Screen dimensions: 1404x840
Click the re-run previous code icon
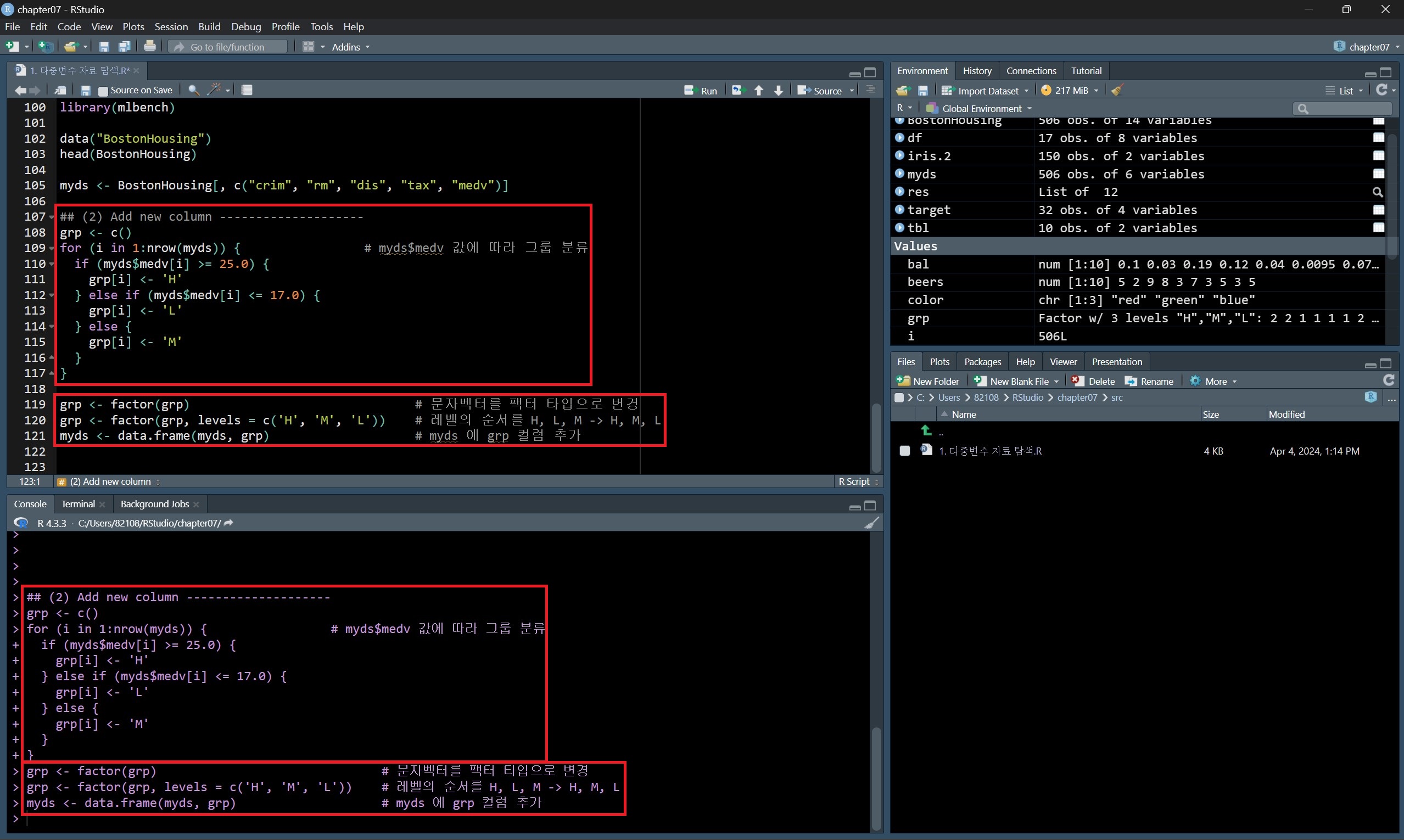pyautogui.click(x=737, y=90)
